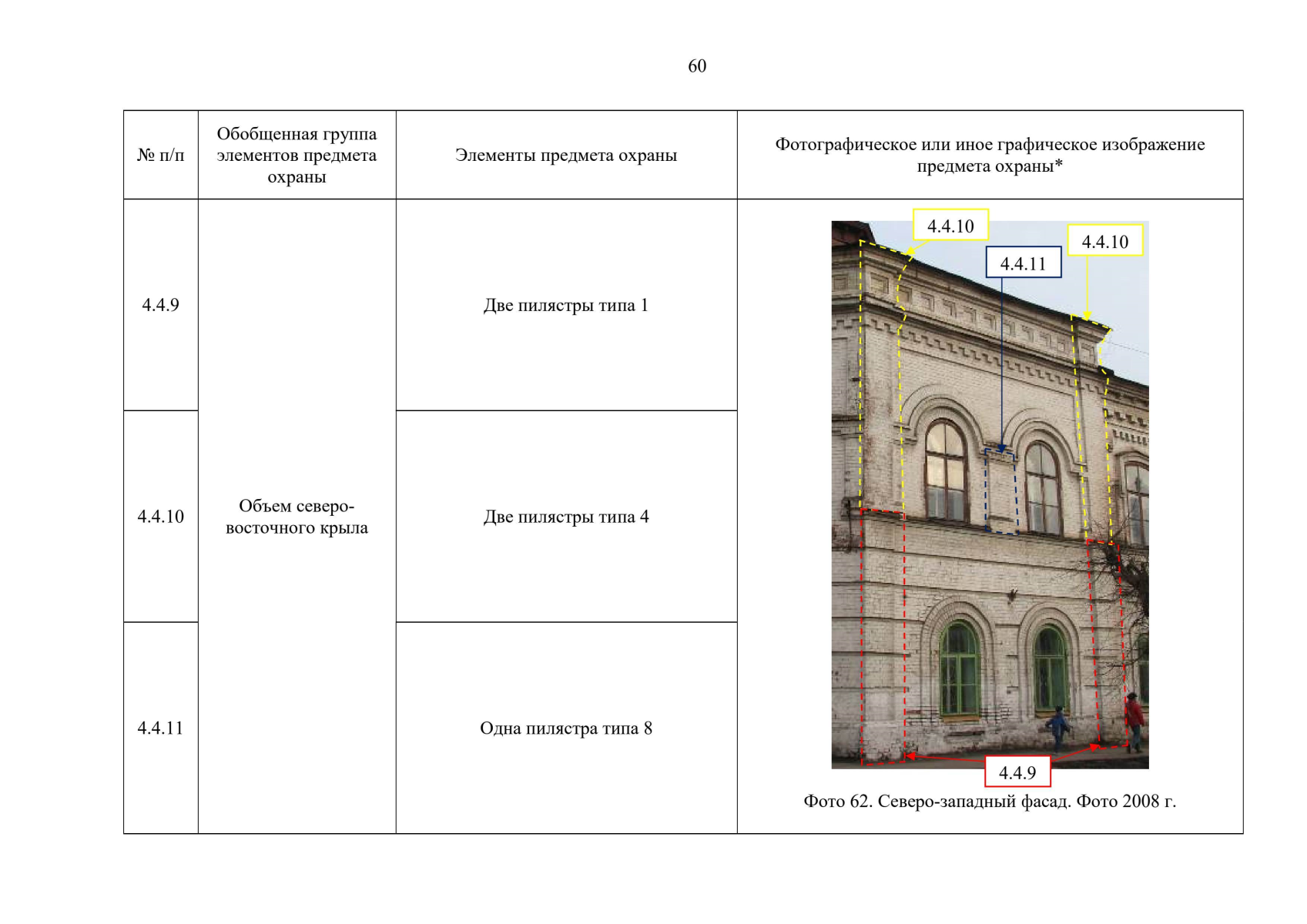1307x924 pixels.
Task: Click row number 4.4.9 in first column
Action: click(x=160, y=305)
